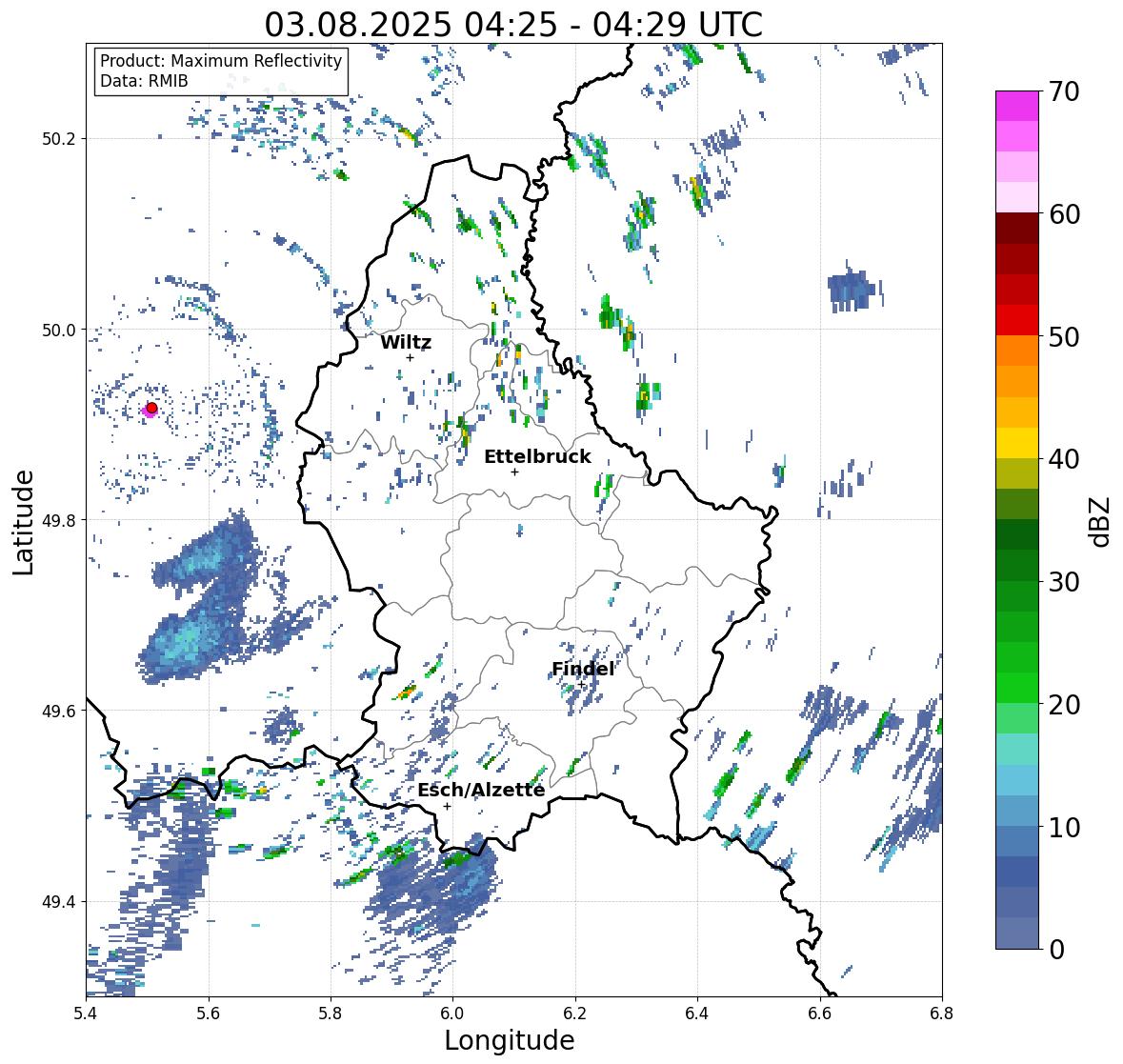Click the 'Data: RMIB' label
1123x1064 pixels.
[144, 81]
